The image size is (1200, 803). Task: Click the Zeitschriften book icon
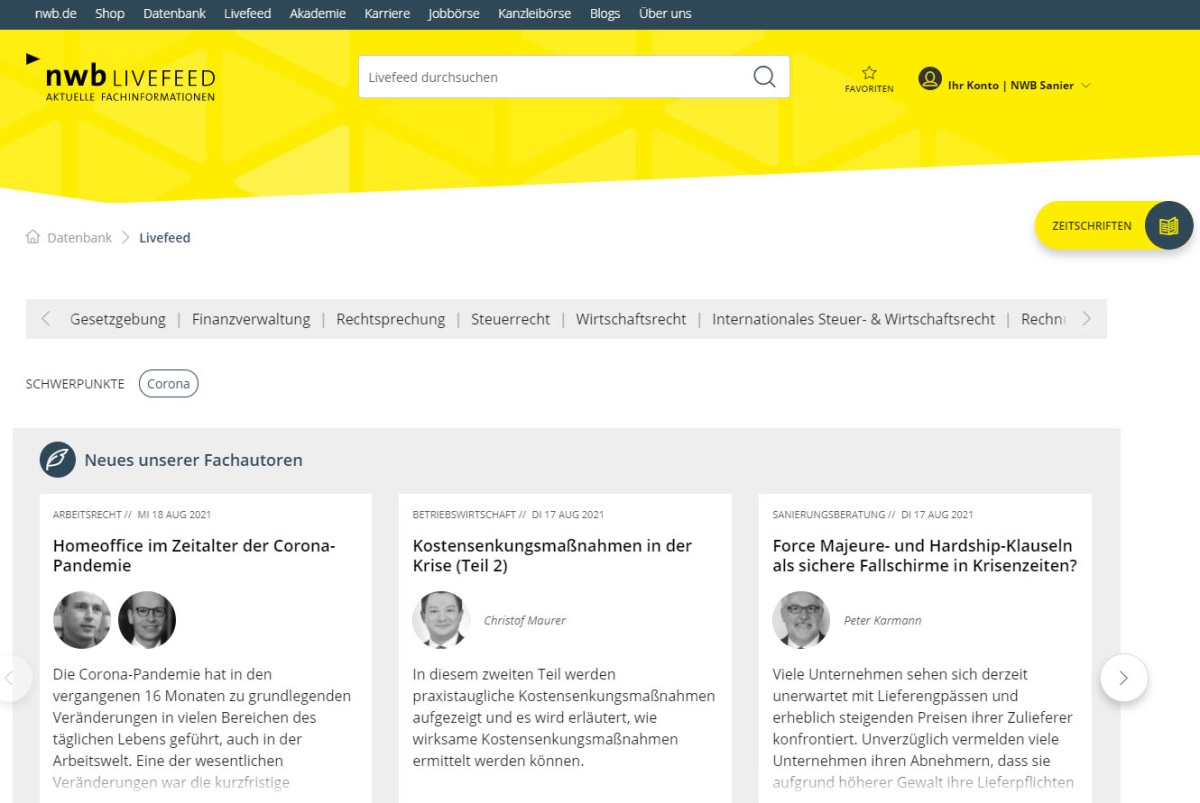(x=1168, y=226)
